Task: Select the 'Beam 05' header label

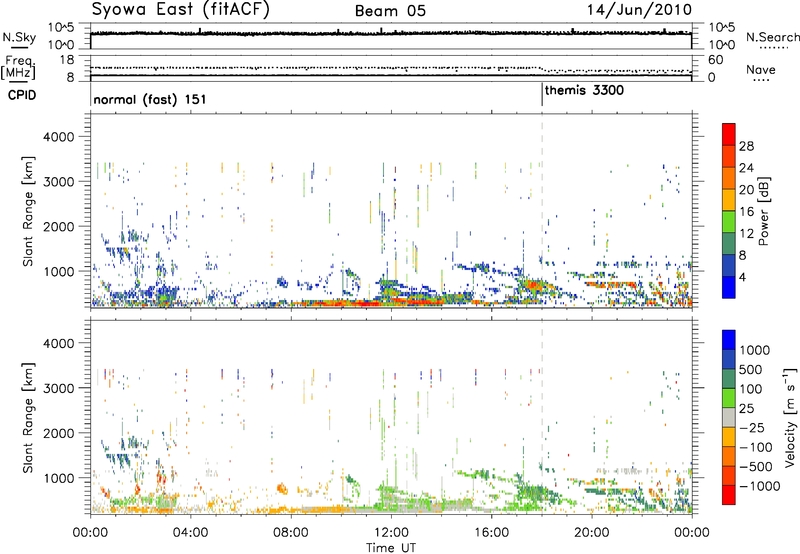Action: tap(390, 11)
